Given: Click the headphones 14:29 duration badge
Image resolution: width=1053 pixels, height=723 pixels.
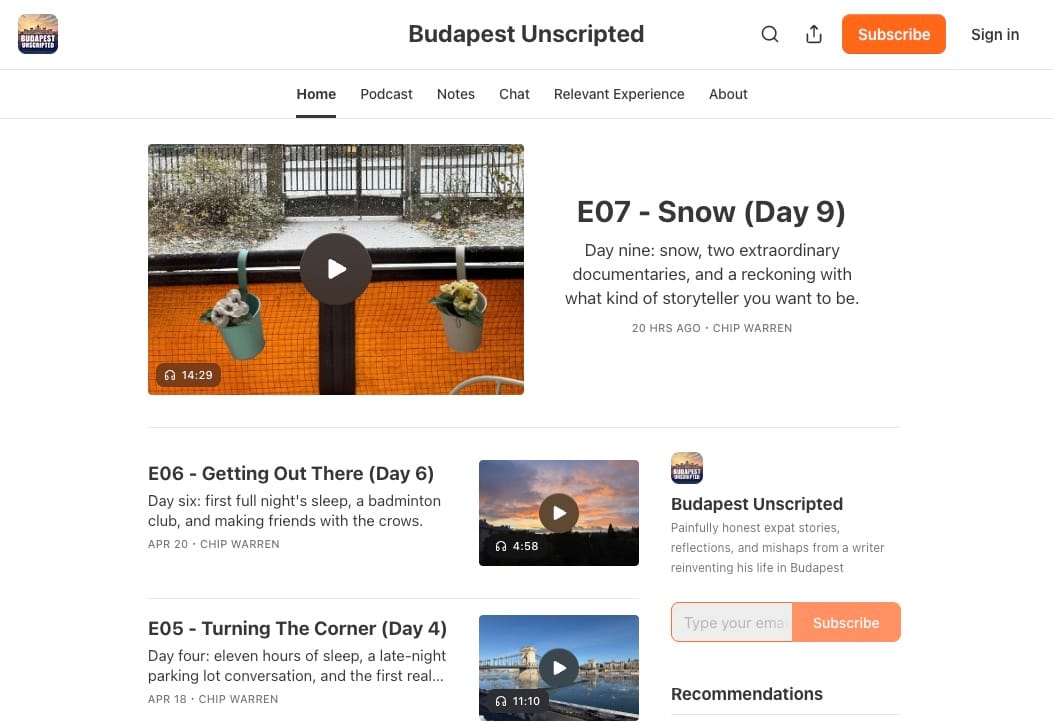Looking at the screenshot, I should pyautogui.click(x=189, y=375).
